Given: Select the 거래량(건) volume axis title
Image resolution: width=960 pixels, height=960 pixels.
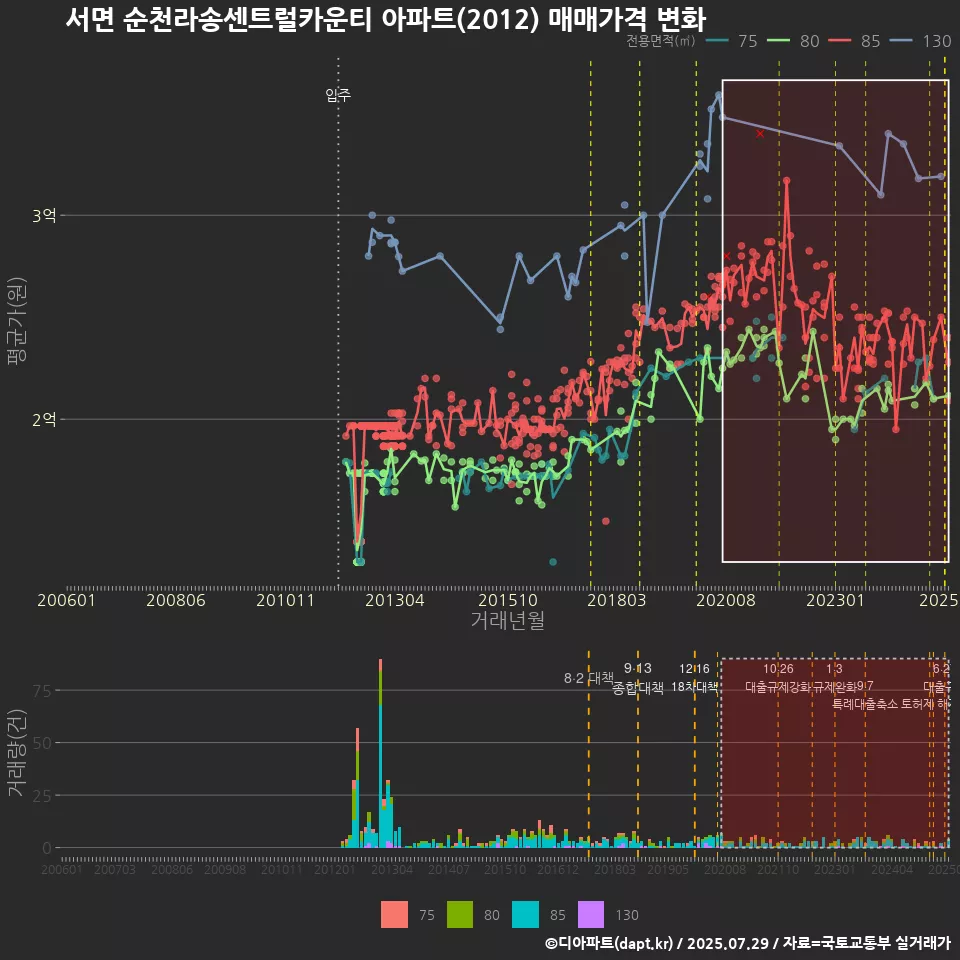Looking at the screenshot, I should 17,753.
